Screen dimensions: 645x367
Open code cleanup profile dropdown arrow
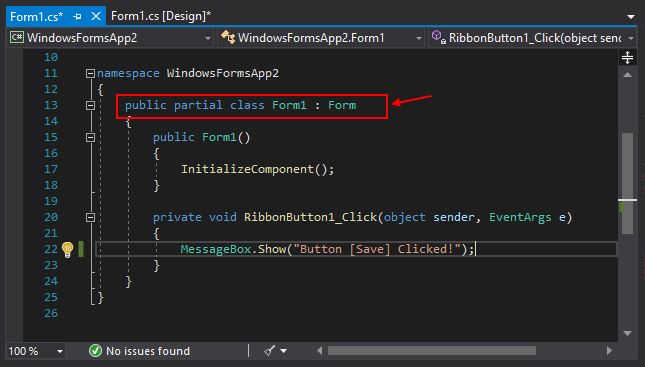[x=283, y=351]
